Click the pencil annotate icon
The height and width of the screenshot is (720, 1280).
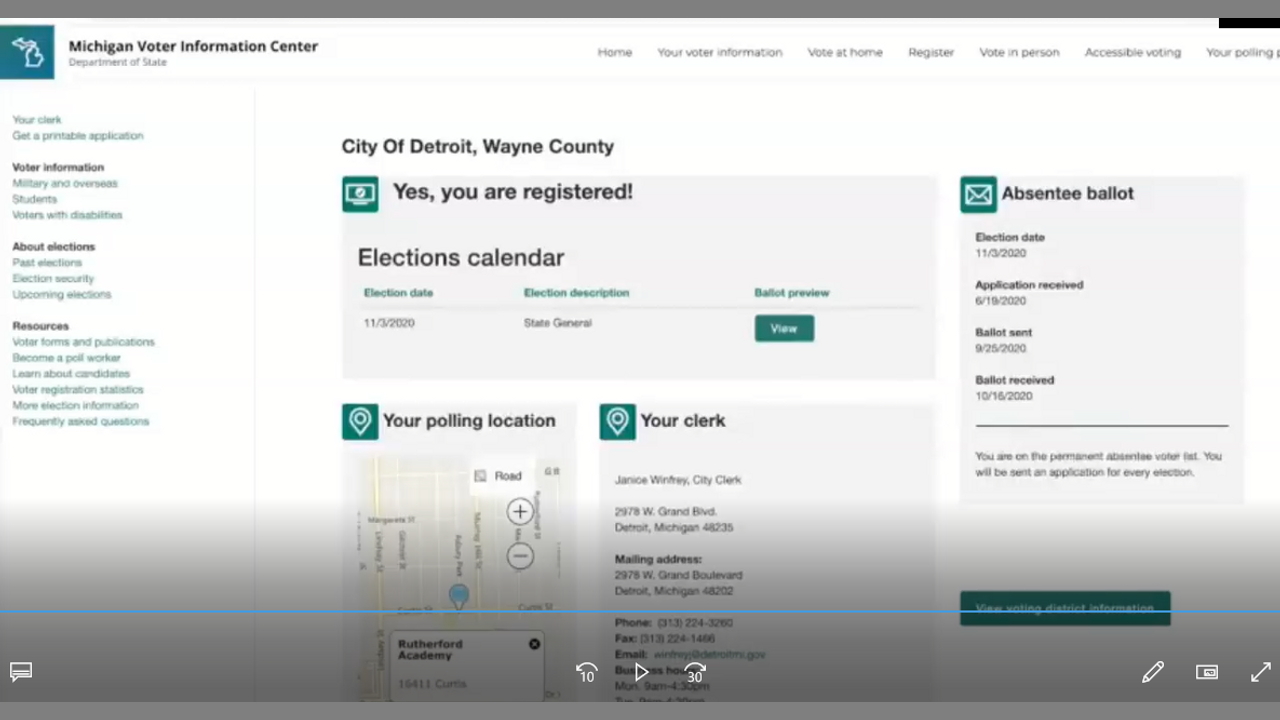tap(1153, 672)
